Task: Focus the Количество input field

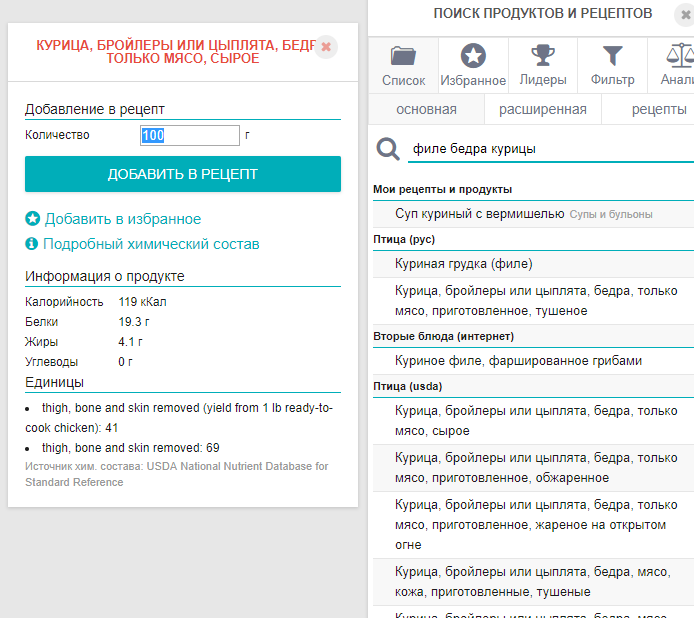Action: click(190, 135)
